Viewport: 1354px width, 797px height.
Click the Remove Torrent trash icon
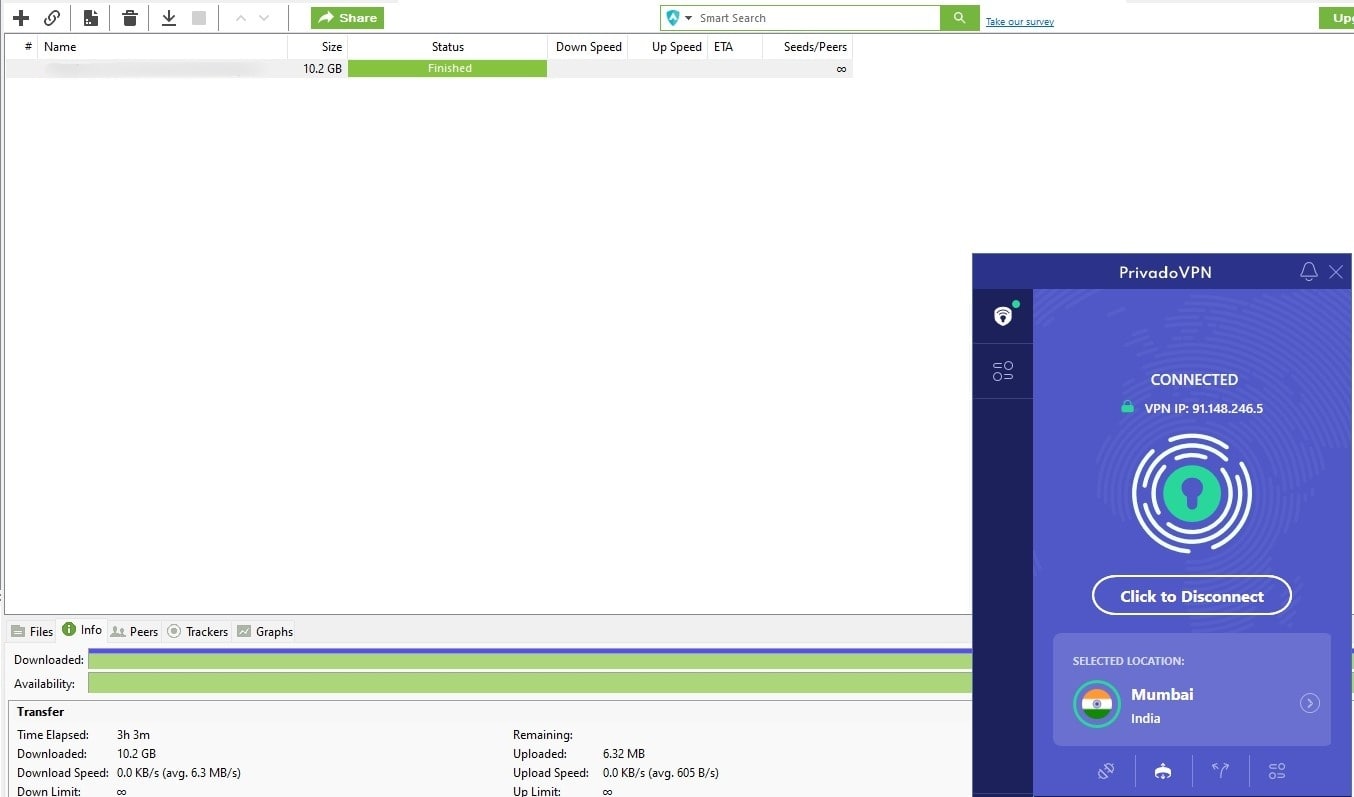coord(130,18)
